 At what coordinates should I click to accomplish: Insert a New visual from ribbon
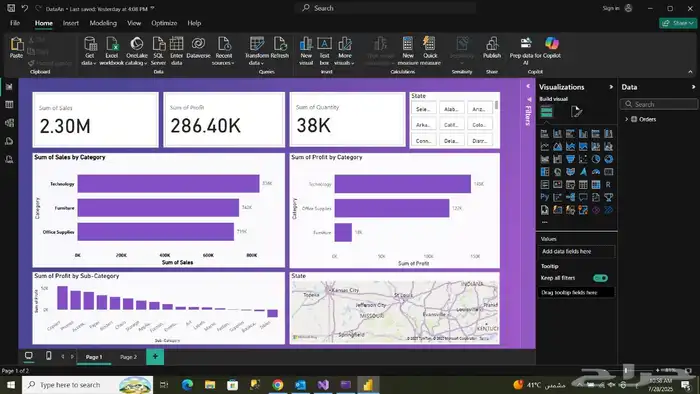(306, 51)
